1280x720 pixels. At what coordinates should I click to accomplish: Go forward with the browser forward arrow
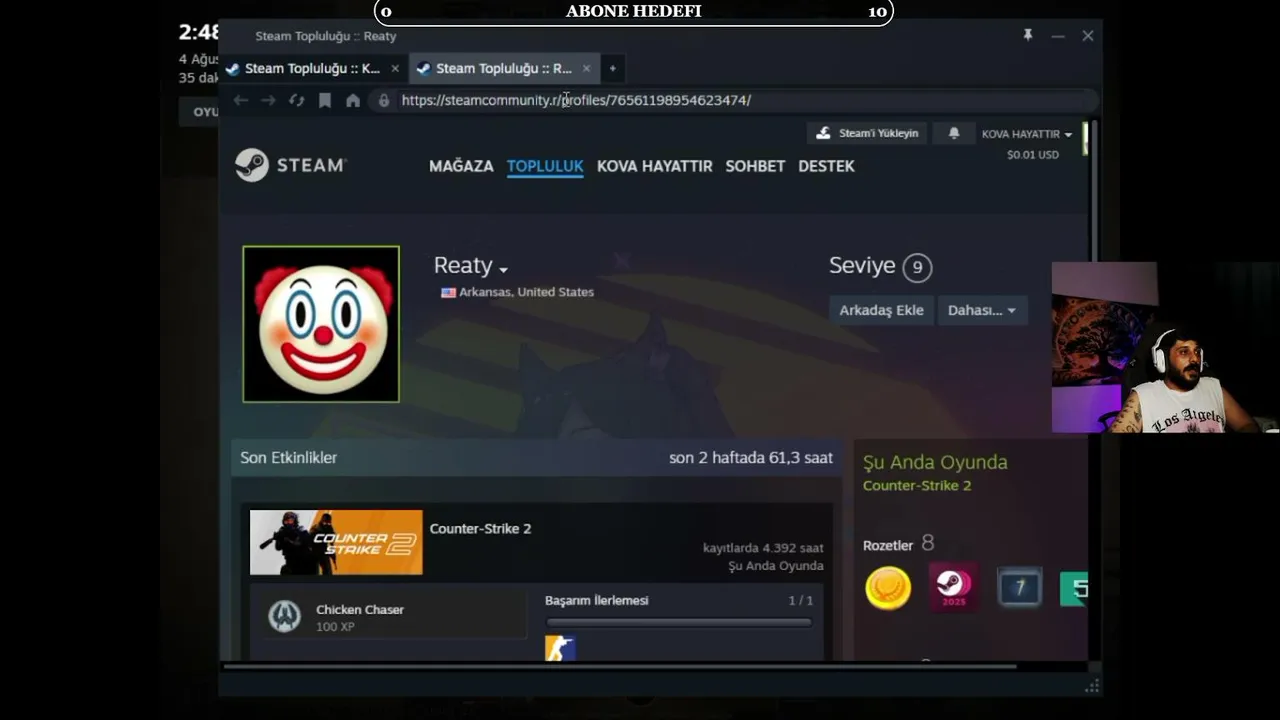268,100
